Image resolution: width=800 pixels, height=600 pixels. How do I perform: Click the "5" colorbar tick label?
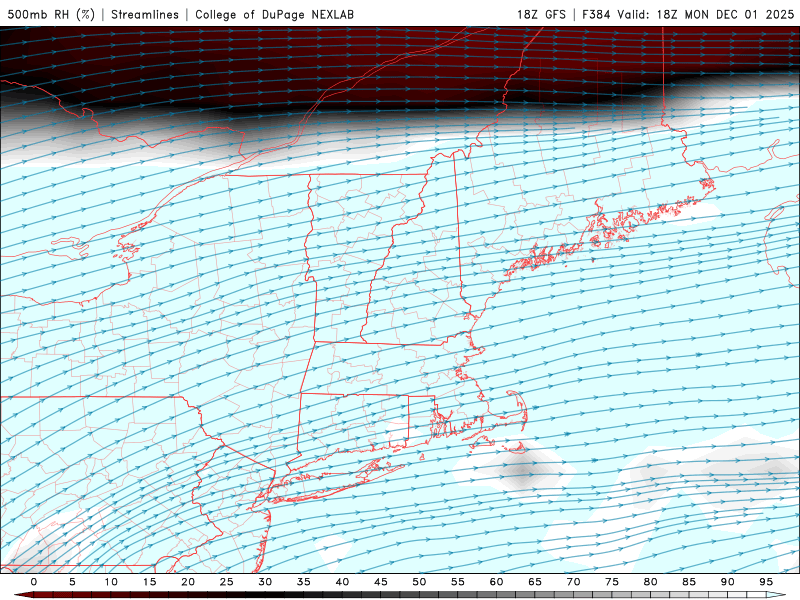point(72,582)
